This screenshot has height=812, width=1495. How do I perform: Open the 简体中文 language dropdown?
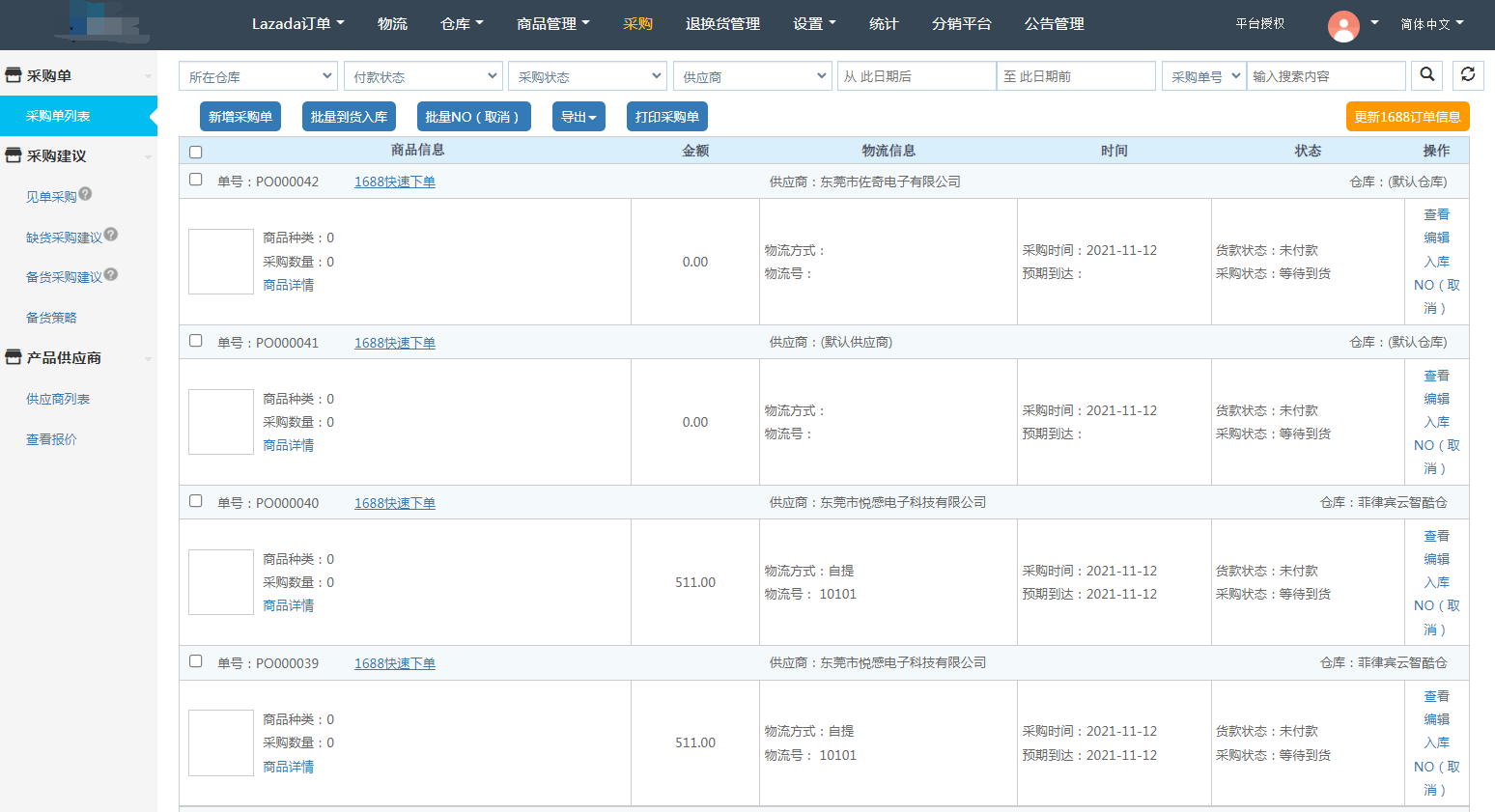point(1432,24)
